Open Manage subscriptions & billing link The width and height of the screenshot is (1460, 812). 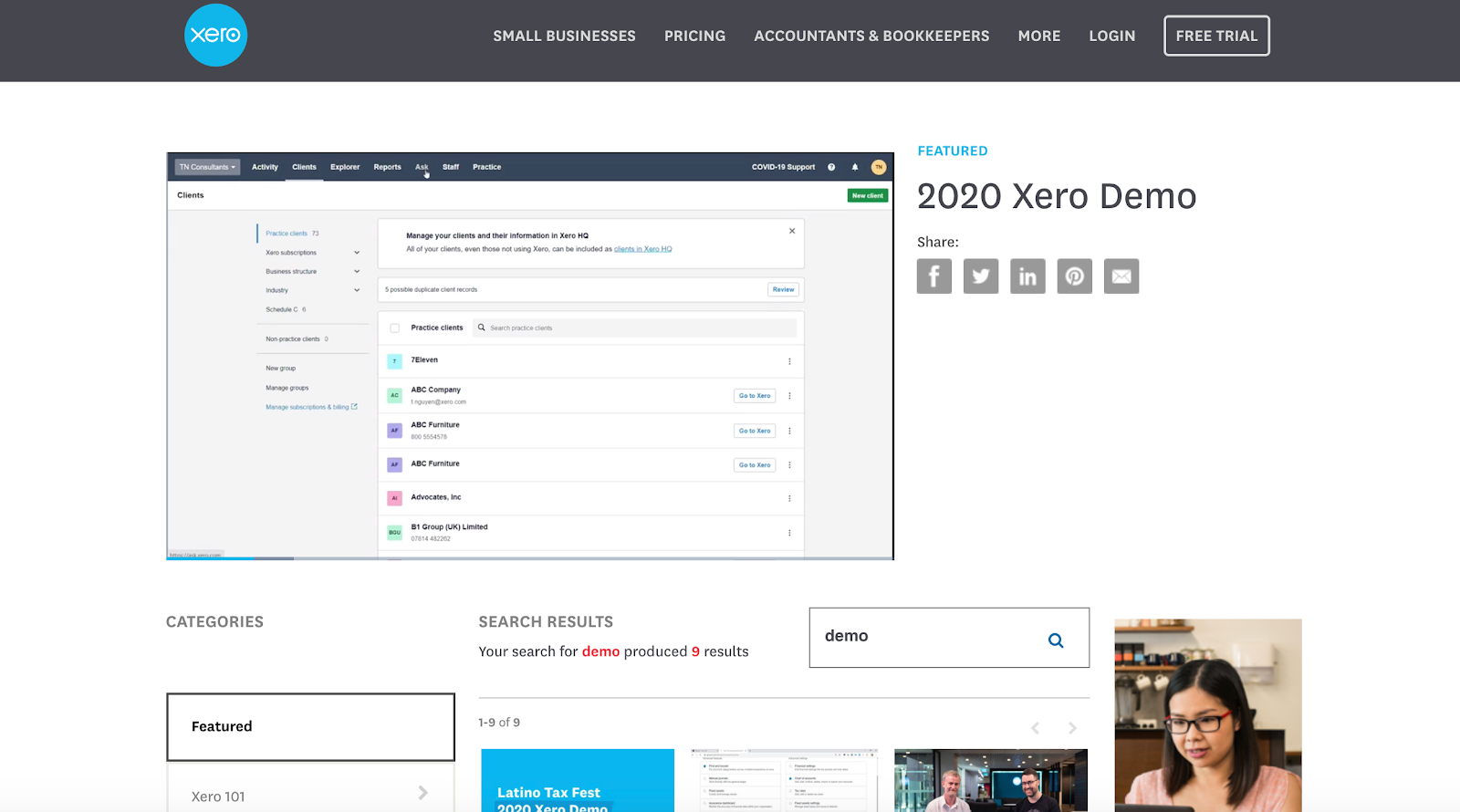pyautogui.click(x=311, y=407)
